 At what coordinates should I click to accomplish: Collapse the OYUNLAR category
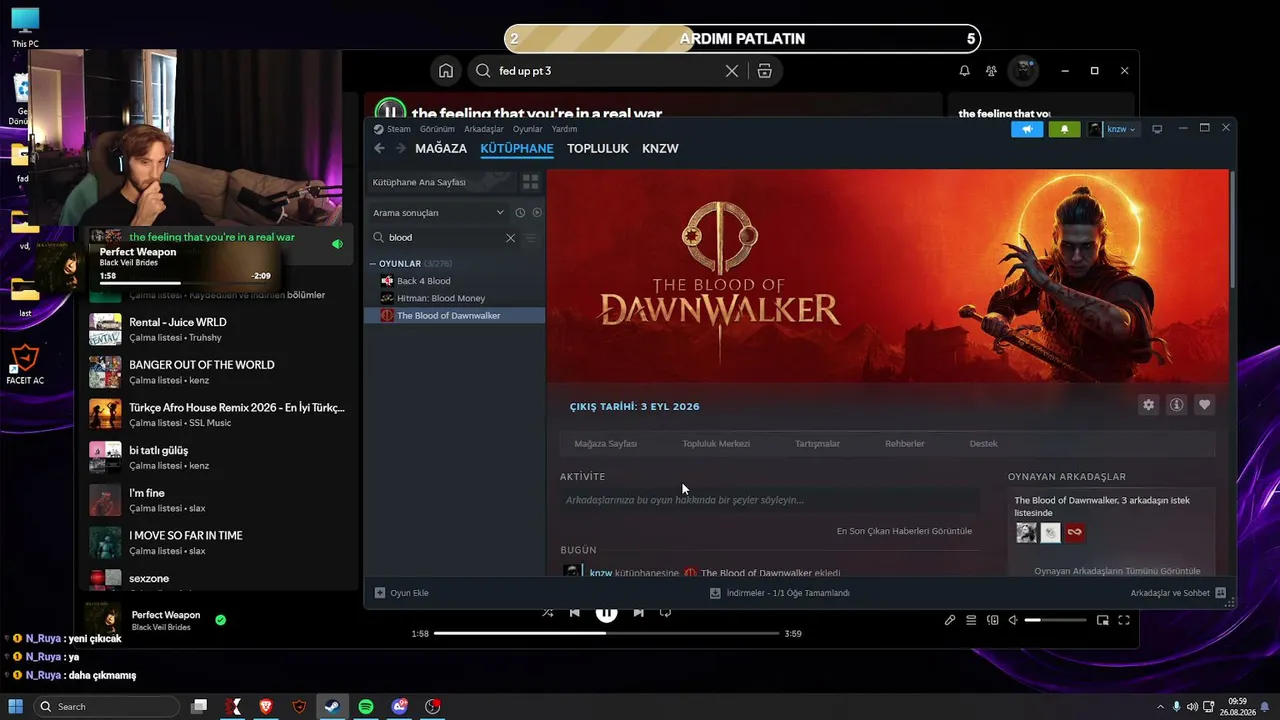pyautogui.click(x=372, y=264)
